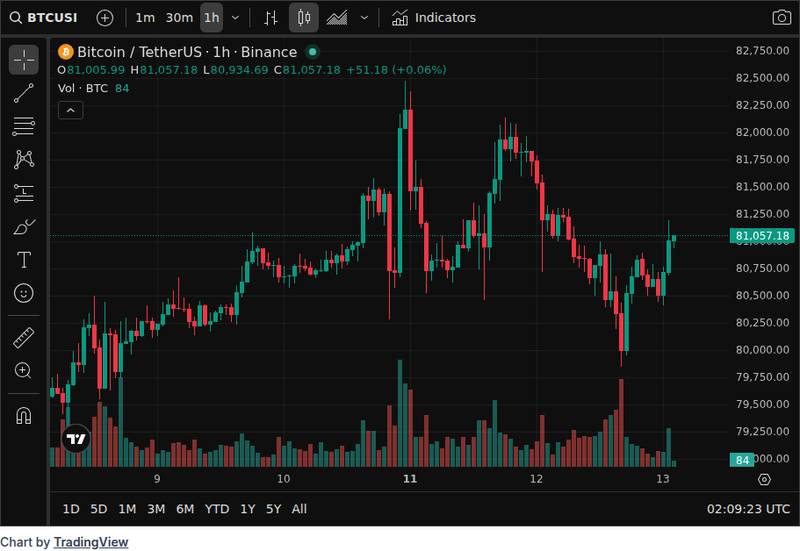Select the ruler measure tool
This screenshot has height=551, width=800.
[23, 337]
